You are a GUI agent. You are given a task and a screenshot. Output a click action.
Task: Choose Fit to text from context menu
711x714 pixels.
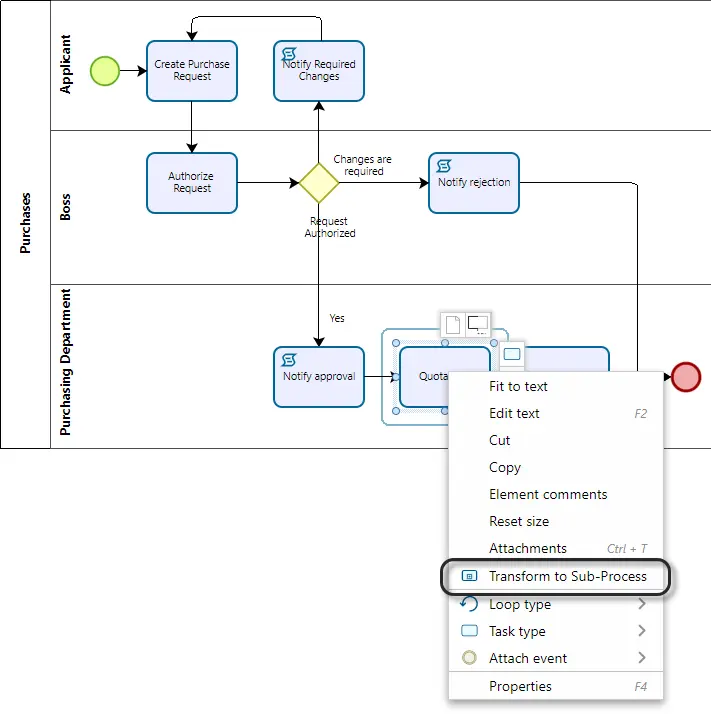click(556, 386)
